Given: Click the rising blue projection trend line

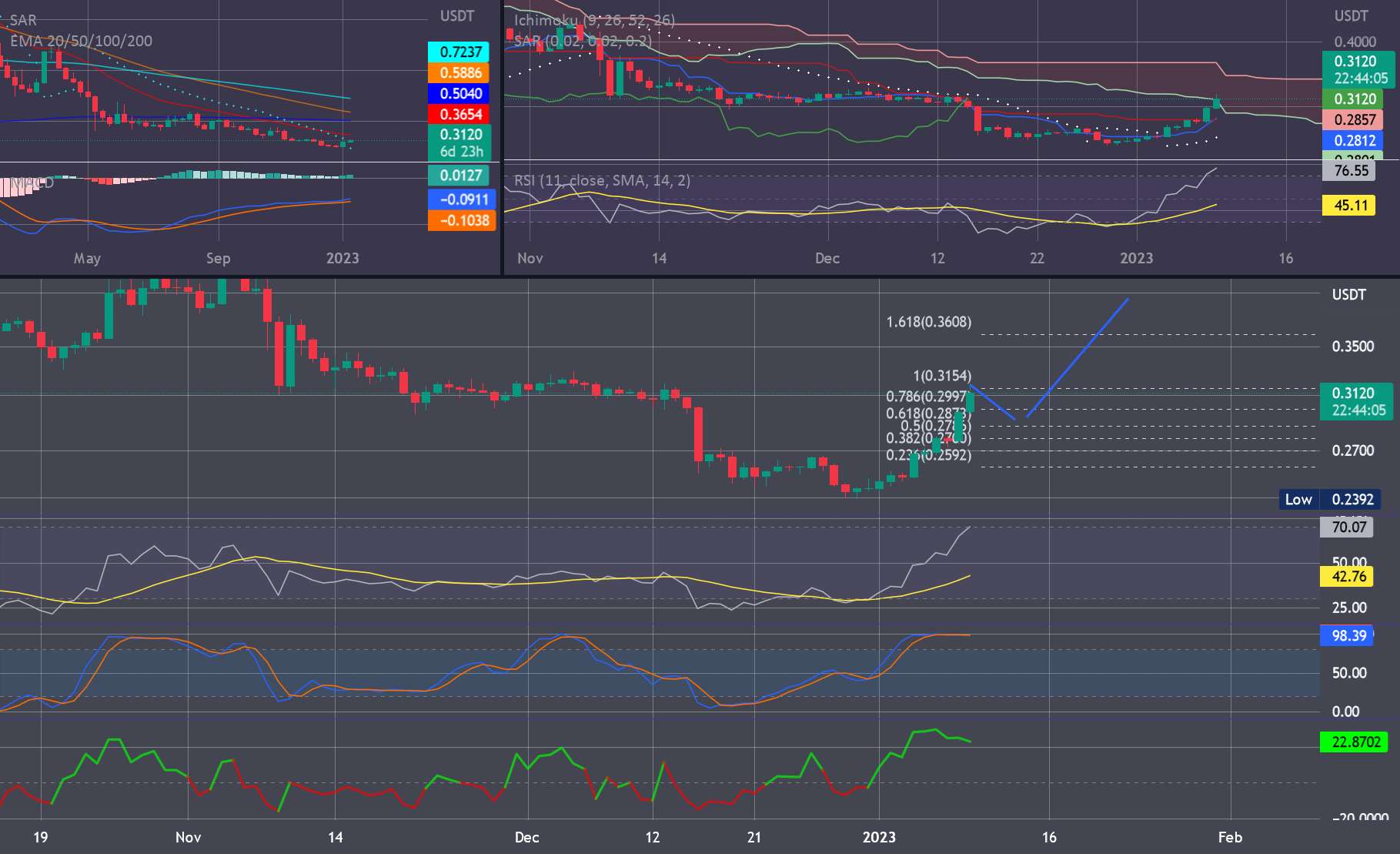Looking at the screenshot, I should pos(1078,358).
